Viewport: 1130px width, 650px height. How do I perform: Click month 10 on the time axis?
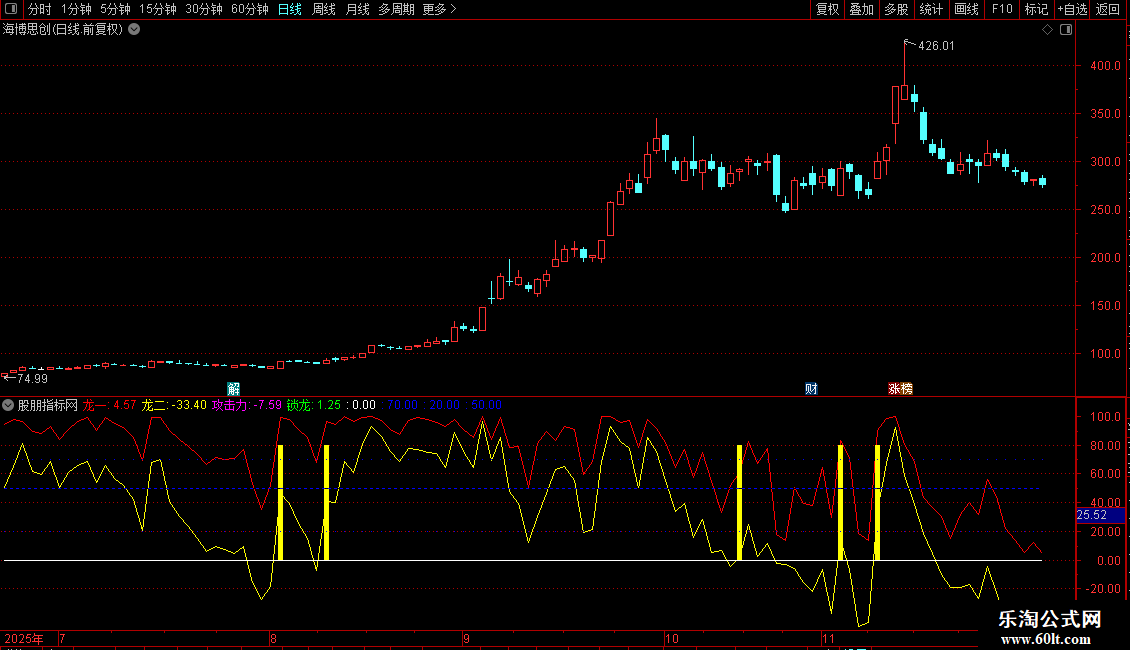coord(672,639)
